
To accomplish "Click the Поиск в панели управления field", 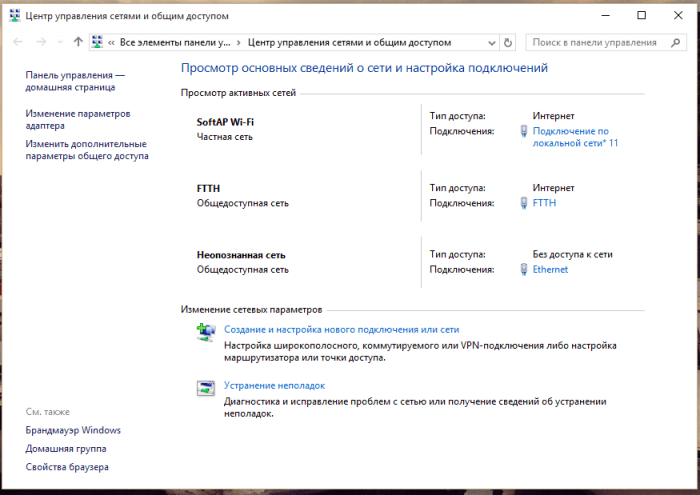I will [x=595, y=43].
